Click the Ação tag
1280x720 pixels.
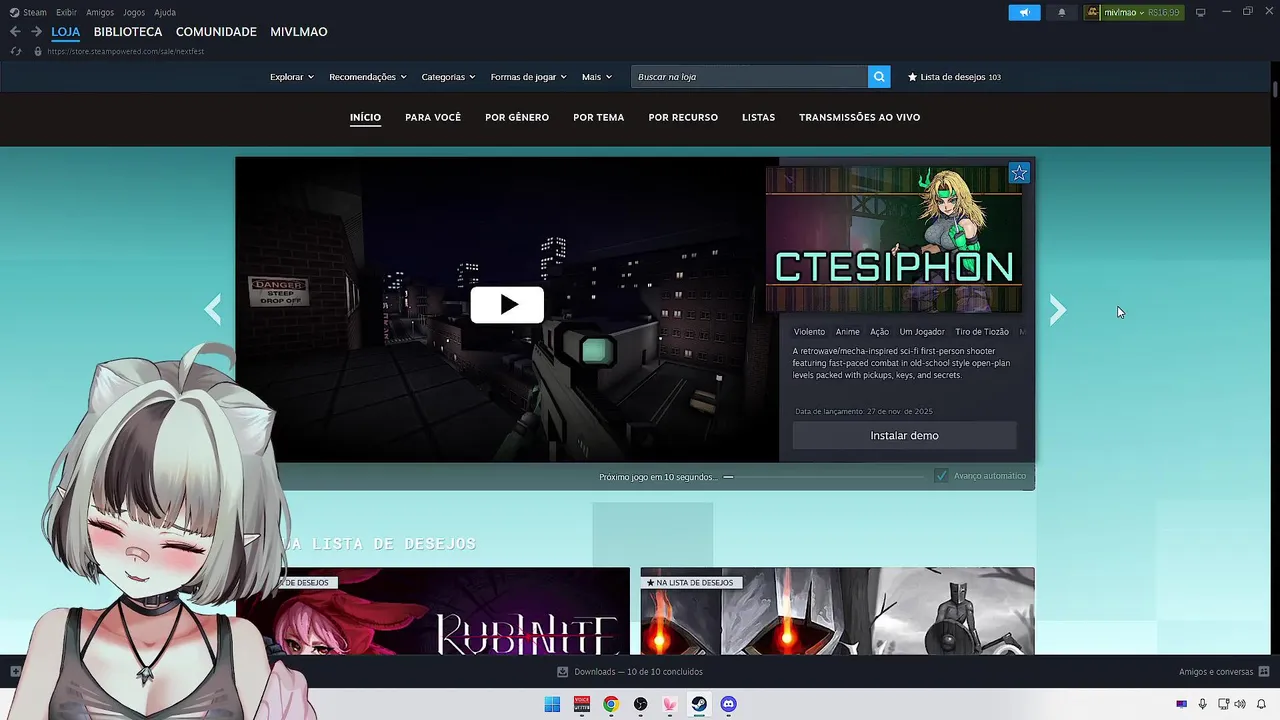point(879,332)
